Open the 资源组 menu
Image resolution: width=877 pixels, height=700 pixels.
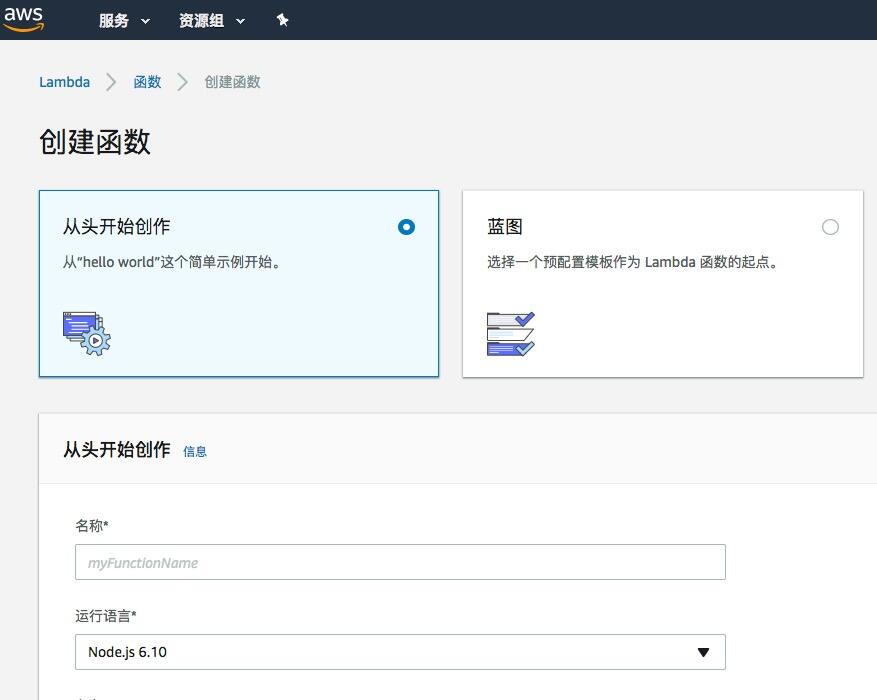pyautogui.click(x=212, y=21)
